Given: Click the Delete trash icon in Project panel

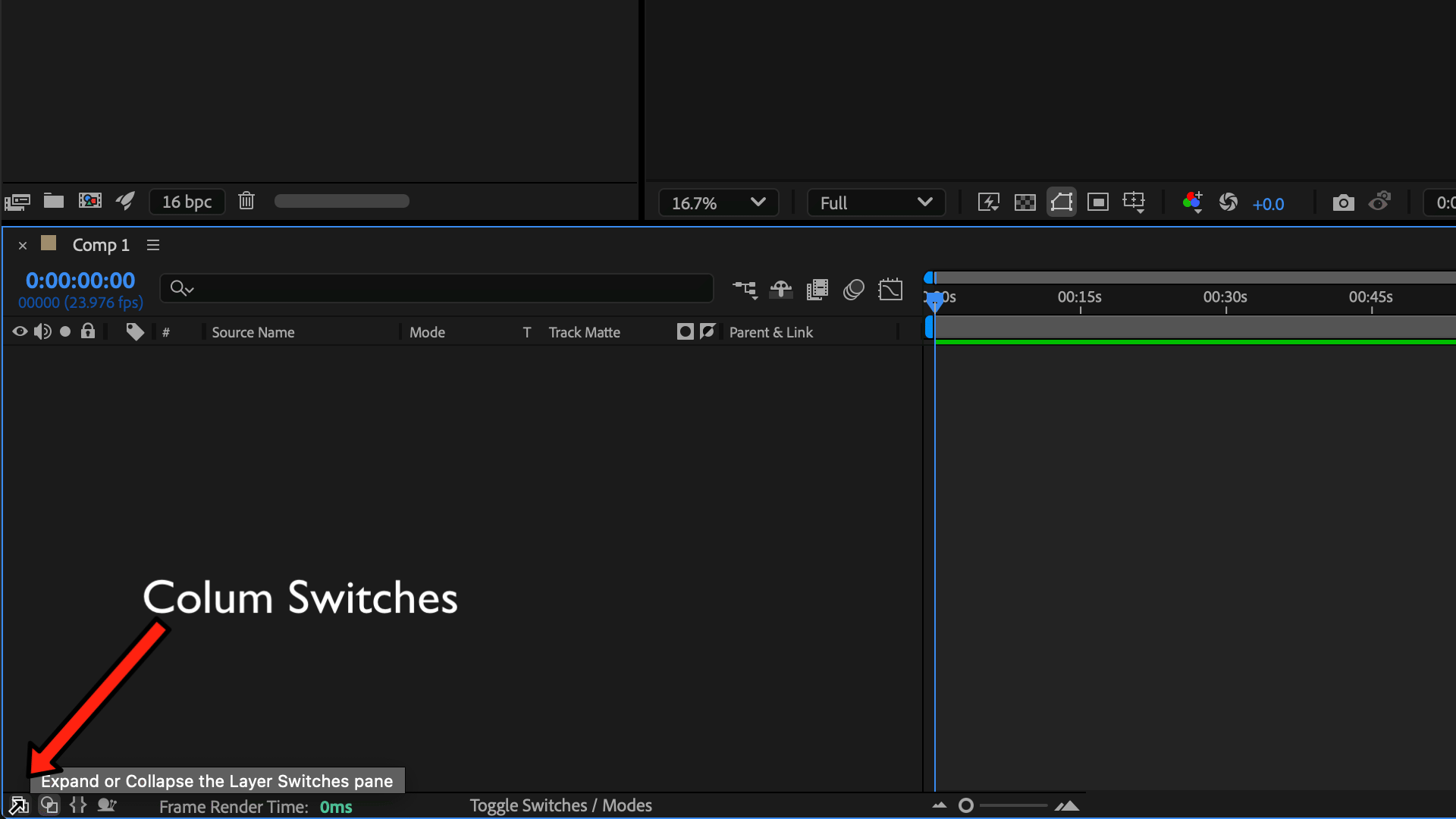Looking at the screenshot, I should point(246,201).
